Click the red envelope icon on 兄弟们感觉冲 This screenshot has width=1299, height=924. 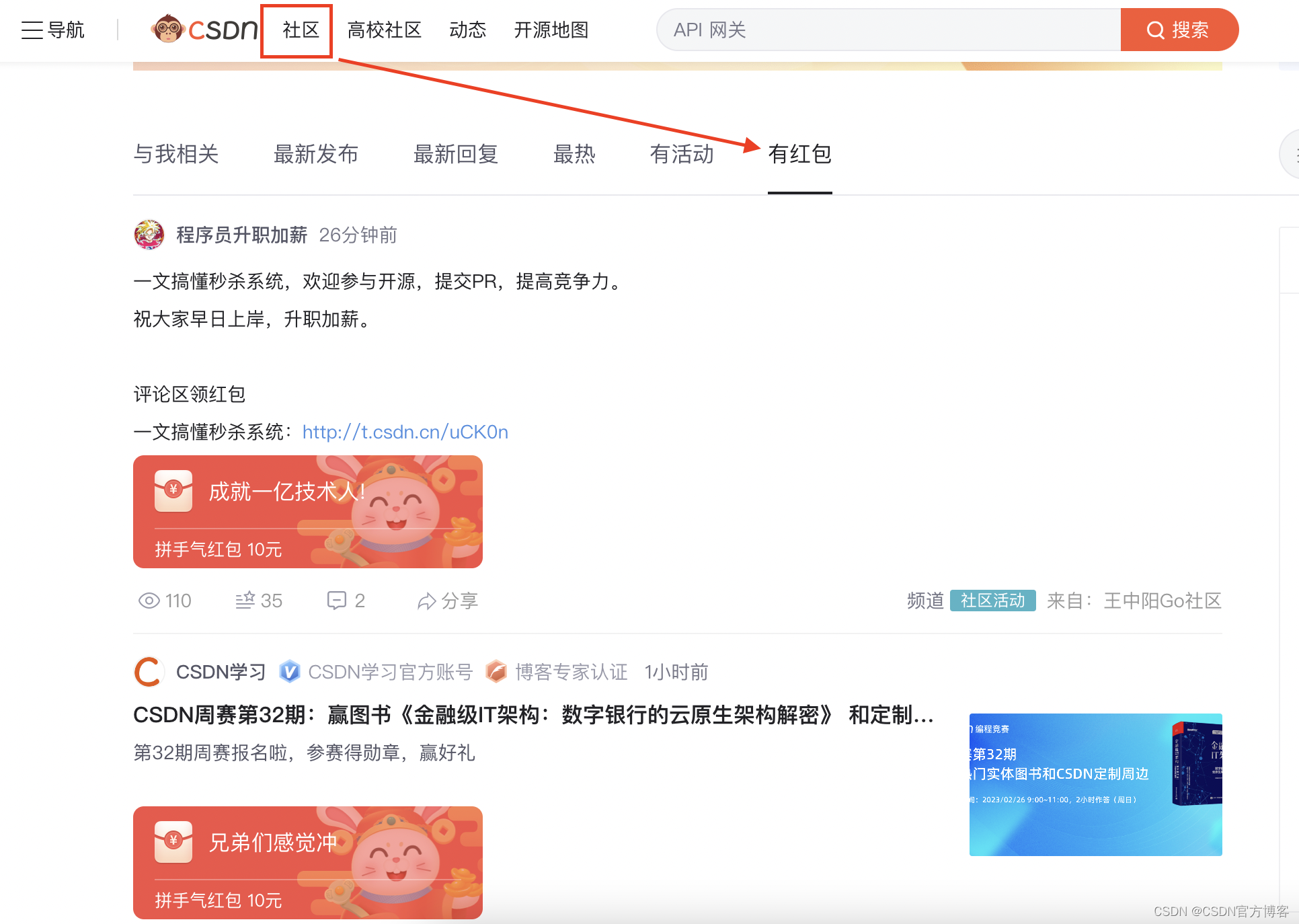[x=173, y=842]
